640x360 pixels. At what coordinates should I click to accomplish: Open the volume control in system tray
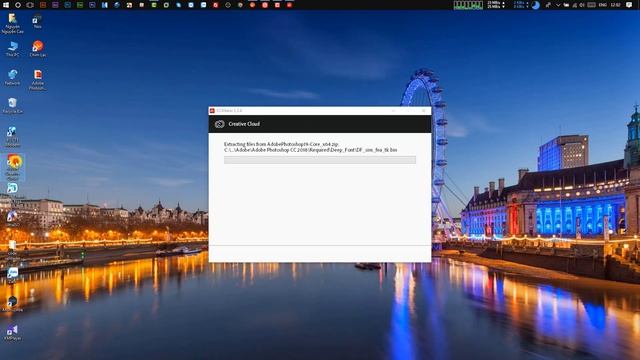[582, 5]
